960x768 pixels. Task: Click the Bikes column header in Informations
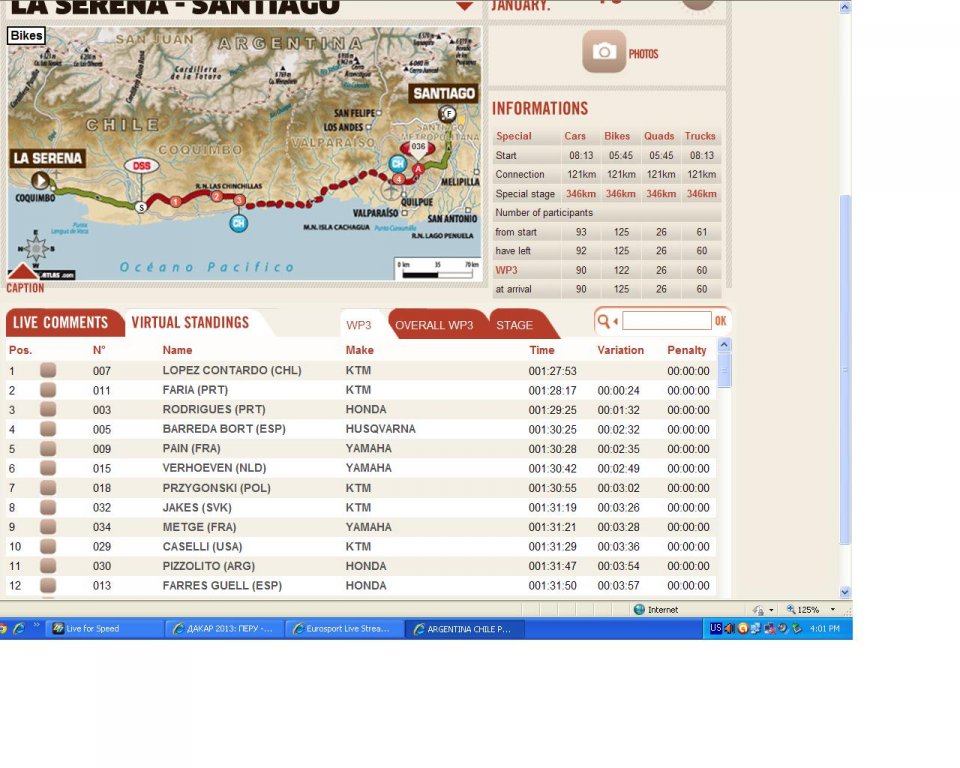click(617, 136)
